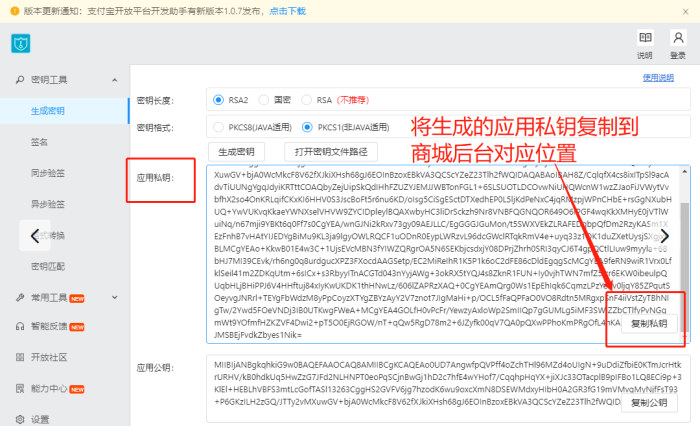This screenshot has width=700, height=426.
Task: Collapse the 密钥工具 section chevron
Action: pos(115,80)
